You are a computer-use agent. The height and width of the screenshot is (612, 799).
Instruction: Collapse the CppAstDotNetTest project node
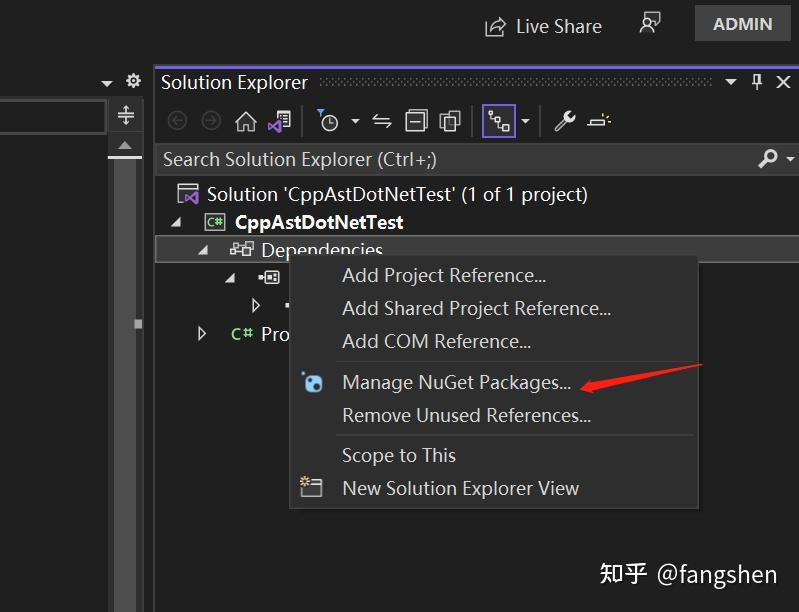pos(178,222)
